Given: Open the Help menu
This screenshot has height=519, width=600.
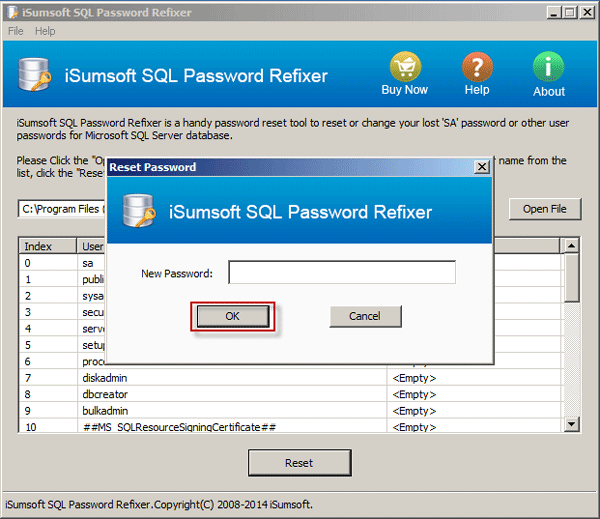Looking at the screenshot, I should click(45, 31).
